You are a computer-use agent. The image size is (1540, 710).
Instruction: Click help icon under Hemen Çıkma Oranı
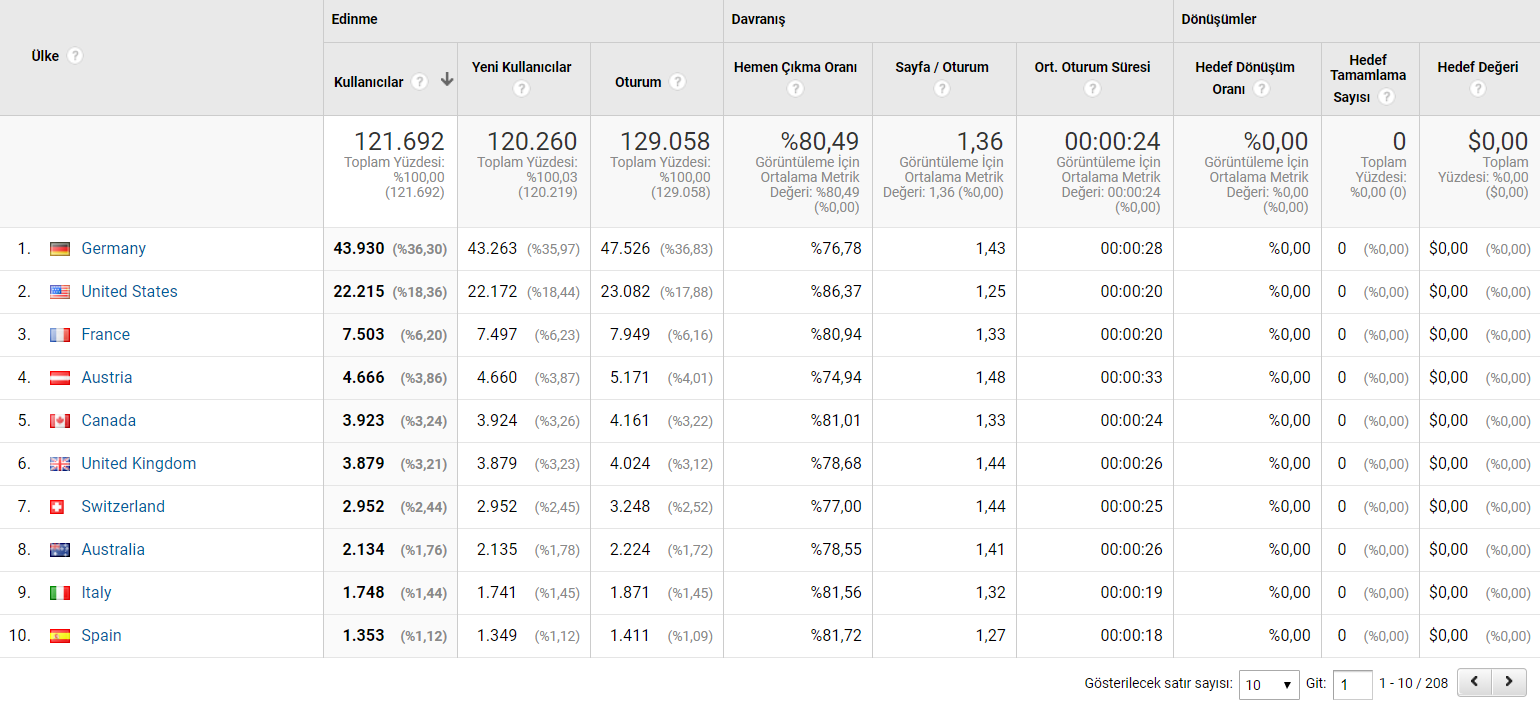click(795, 89)
